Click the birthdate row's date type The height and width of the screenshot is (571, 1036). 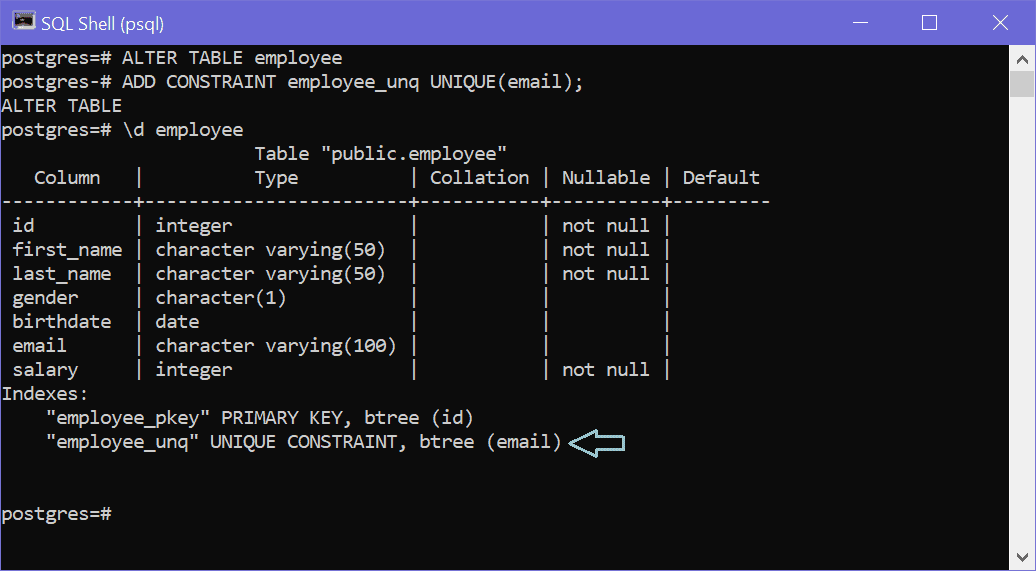(177, 322)
